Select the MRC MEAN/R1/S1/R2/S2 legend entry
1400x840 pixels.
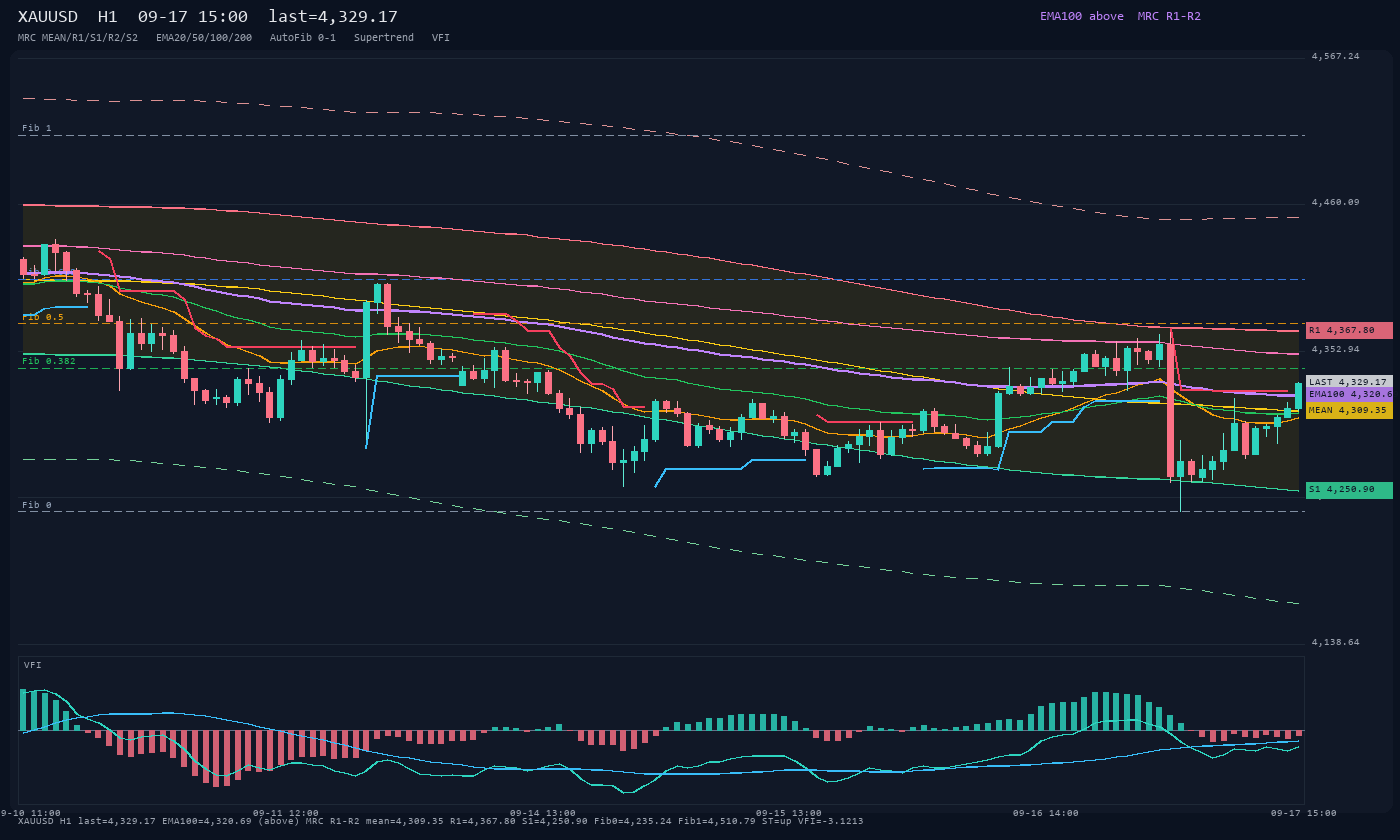click(78, 38)
